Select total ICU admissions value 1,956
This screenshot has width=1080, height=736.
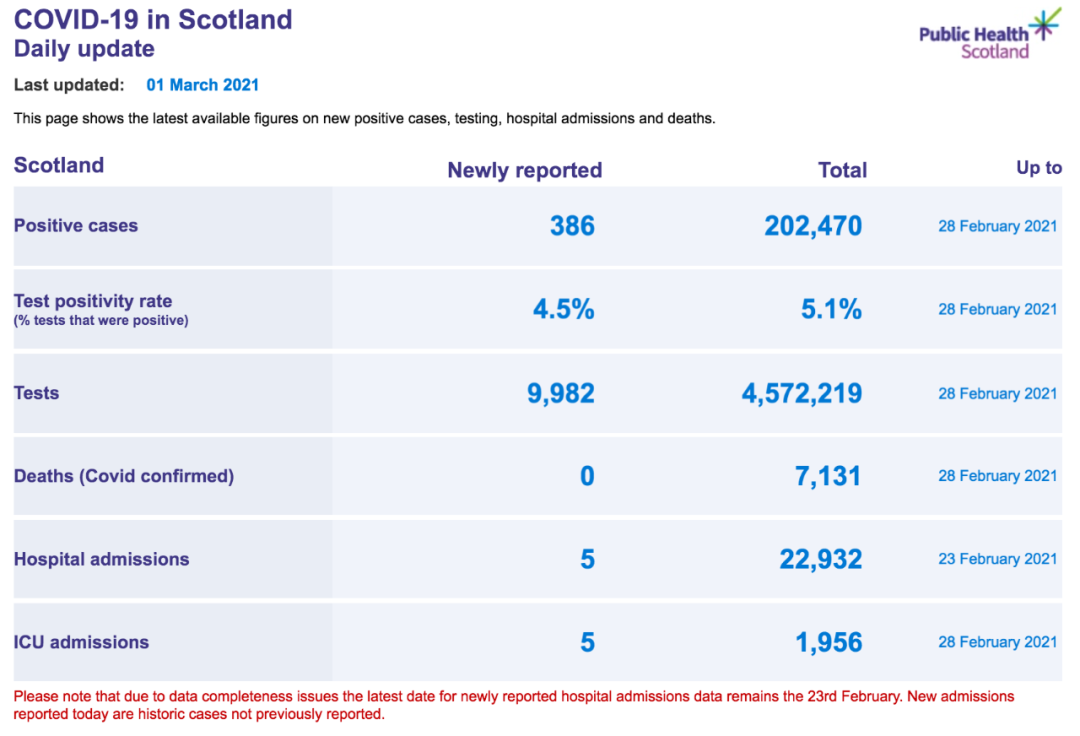tap(829, 642)
